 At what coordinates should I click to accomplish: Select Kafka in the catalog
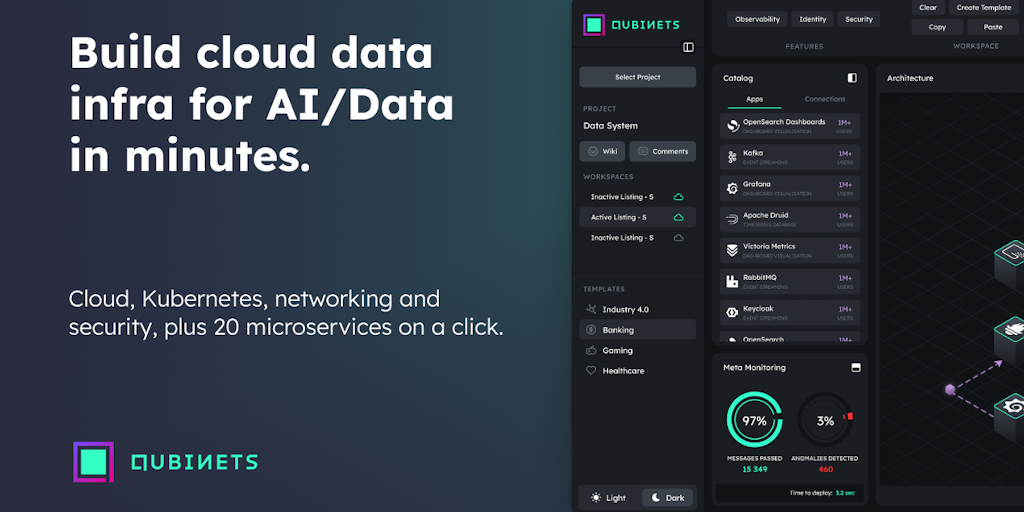click(790, 157)
